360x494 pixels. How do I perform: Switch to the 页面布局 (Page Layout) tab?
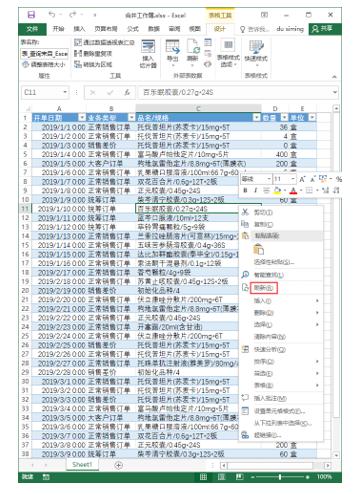click(x=106, y=29)
